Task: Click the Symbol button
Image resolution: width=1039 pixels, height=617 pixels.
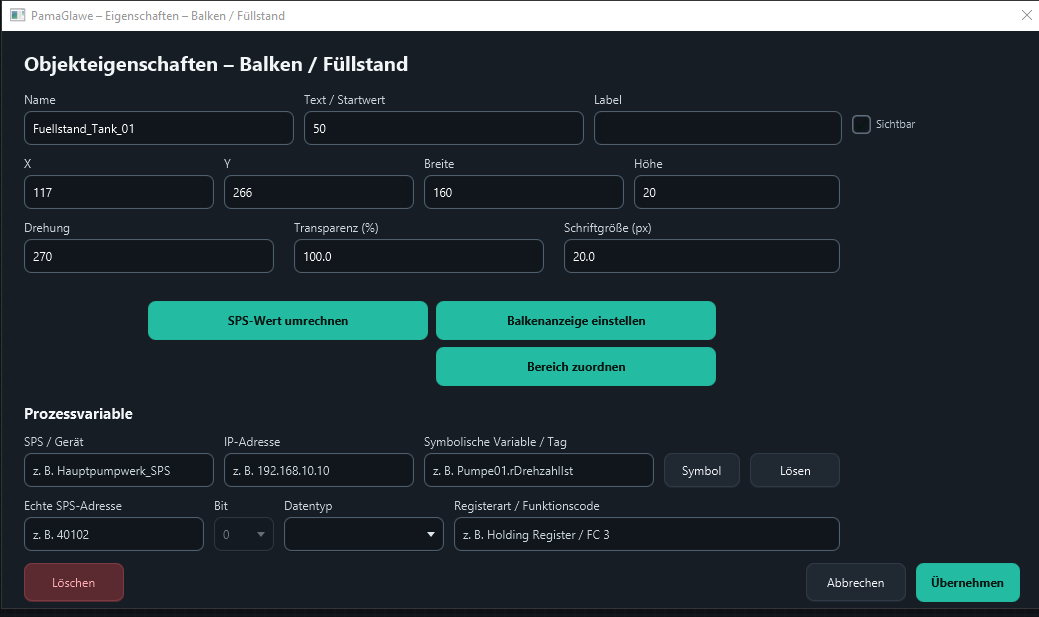Action: point(702,471)
